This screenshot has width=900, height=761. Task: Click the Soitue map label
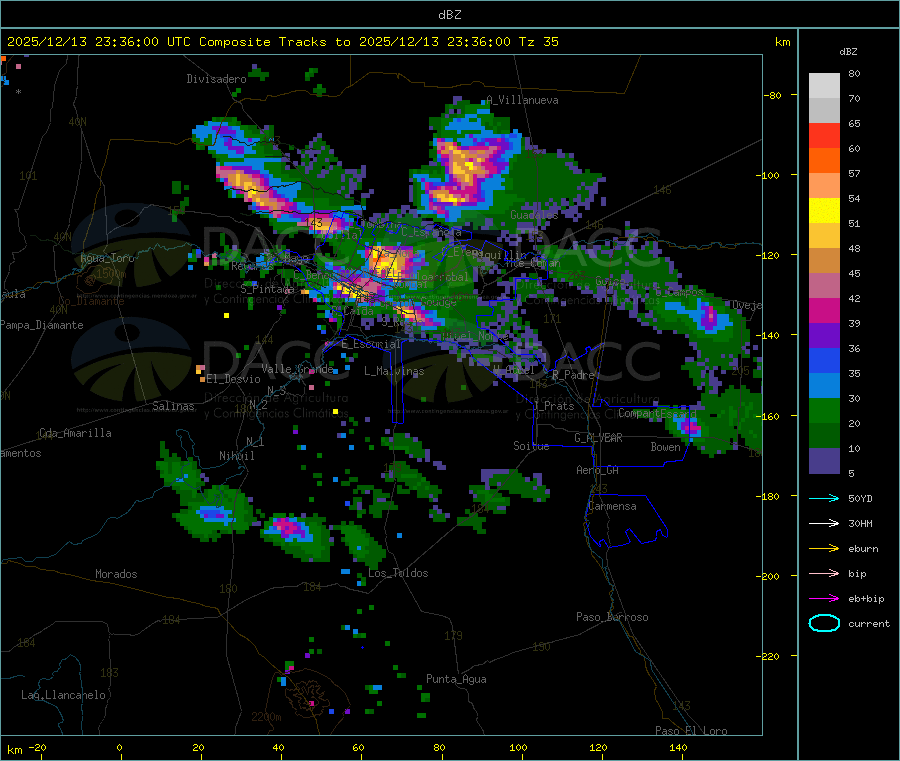(531, 446)
